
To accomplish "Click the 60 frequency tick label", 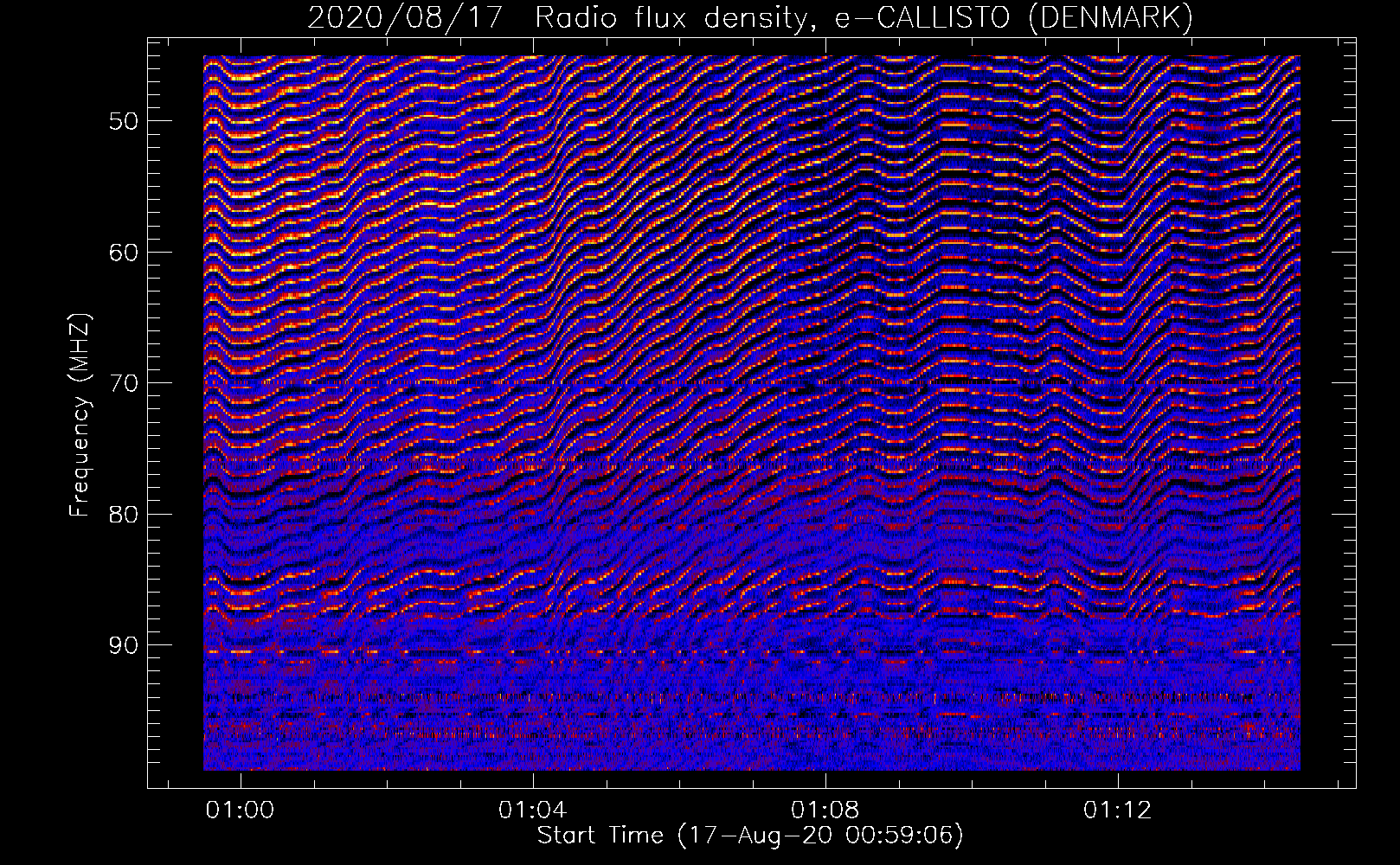I will click(x=125, y=252).
